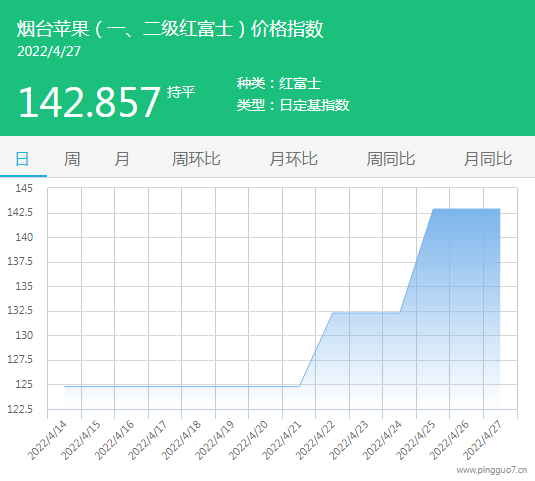The image size is (535, 481).
Task: Click the 2022/4/27 x-axis date label
Action: 482,440
